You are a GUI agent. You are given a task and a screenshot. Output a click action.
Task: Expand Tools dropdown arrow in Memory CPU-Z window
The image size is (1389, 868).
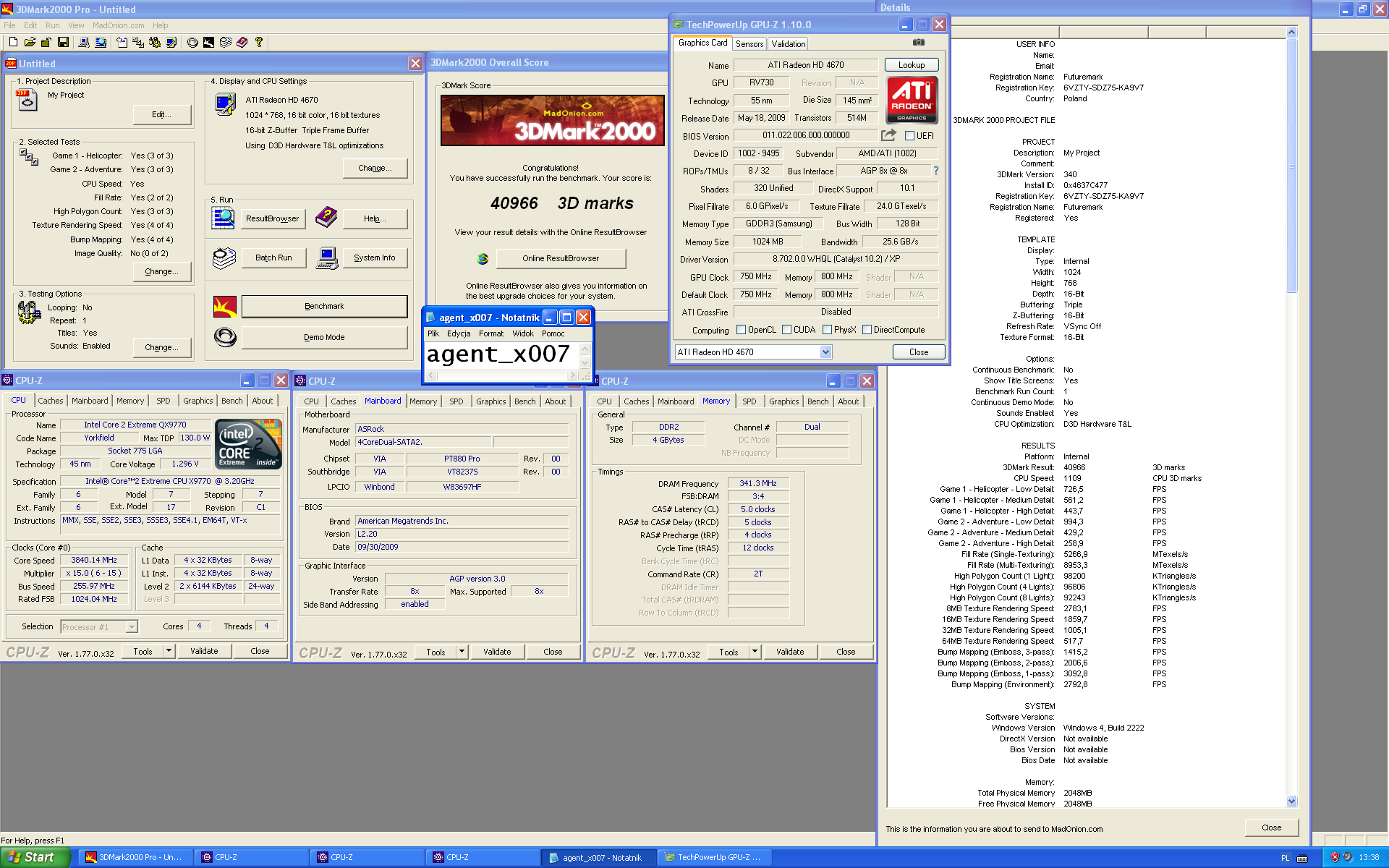pos(755,652)
